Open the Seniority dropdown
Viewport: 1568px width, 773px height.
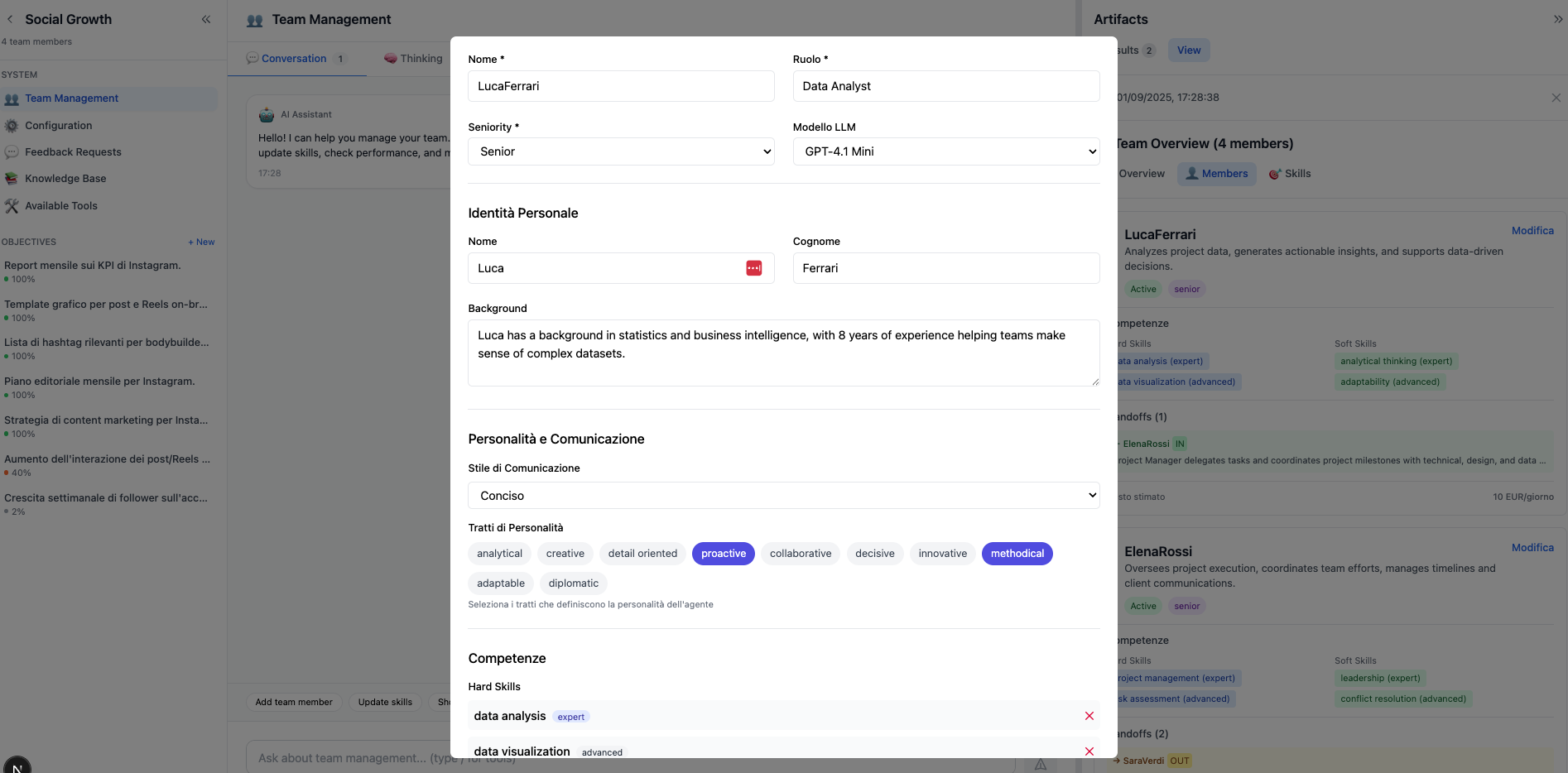pos(622,151)
